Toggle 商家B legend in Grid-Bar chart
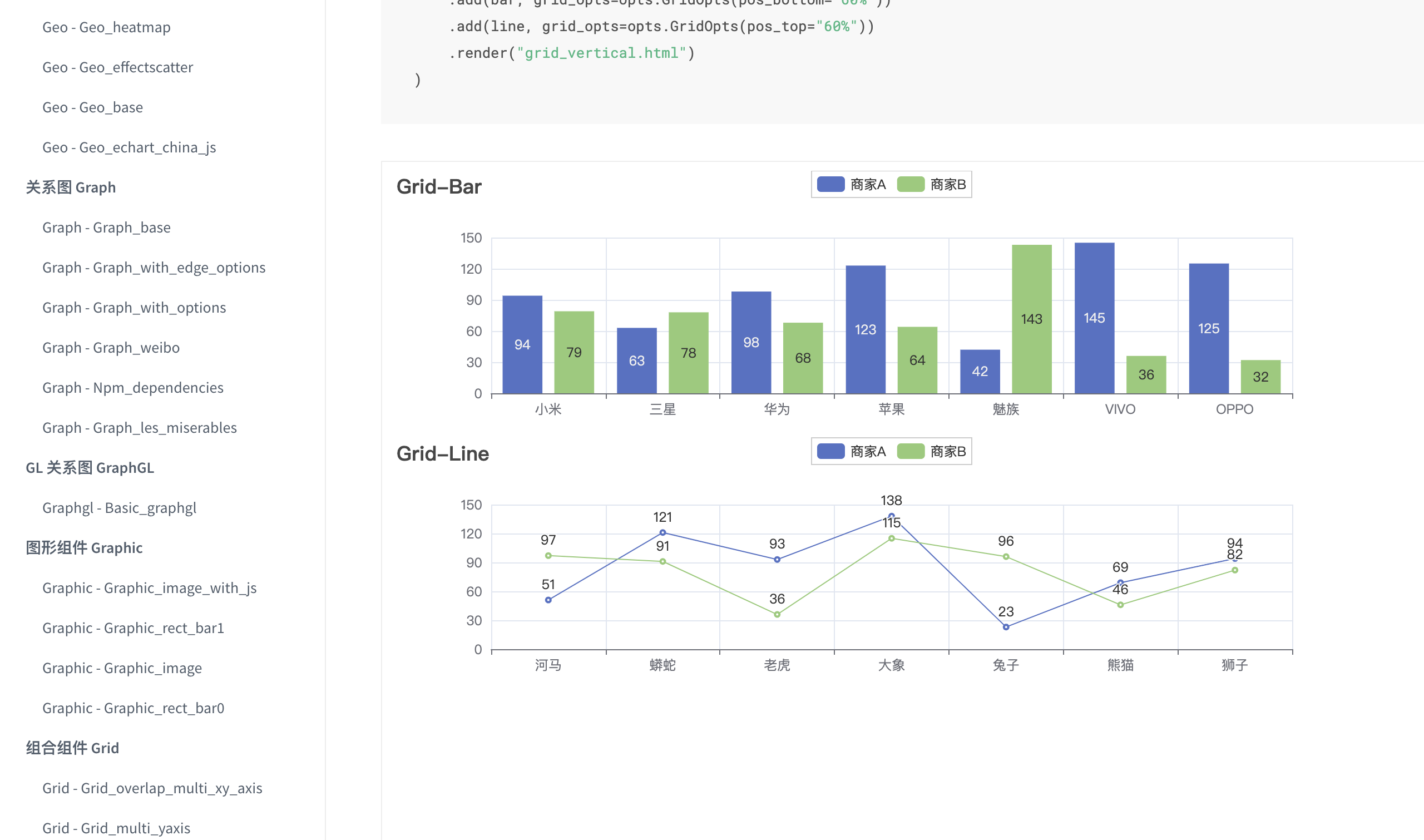 pyautogui.click(x=931, y=185)
